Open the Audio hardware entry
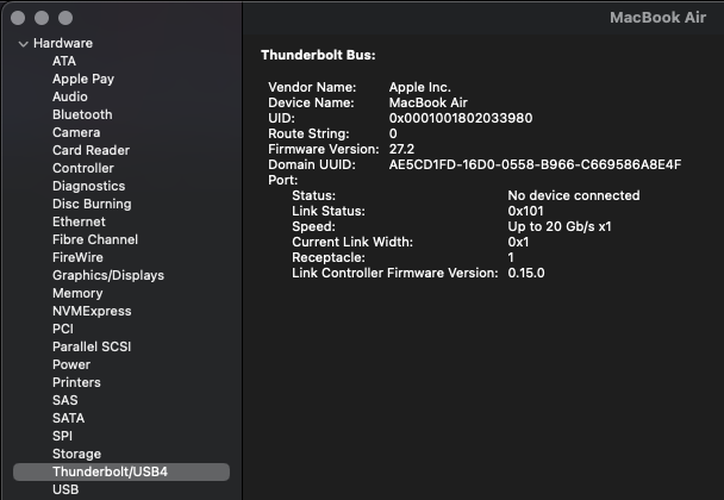Screen dimensions: 724x500 coord(70,97)
